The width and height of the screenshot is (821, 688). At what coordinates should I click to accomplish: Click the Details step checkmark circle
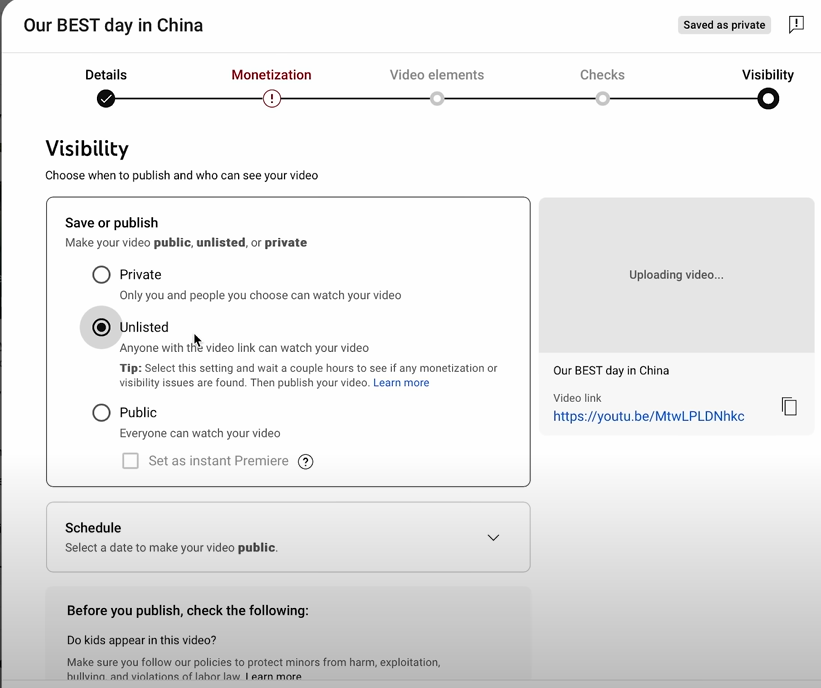106,98
